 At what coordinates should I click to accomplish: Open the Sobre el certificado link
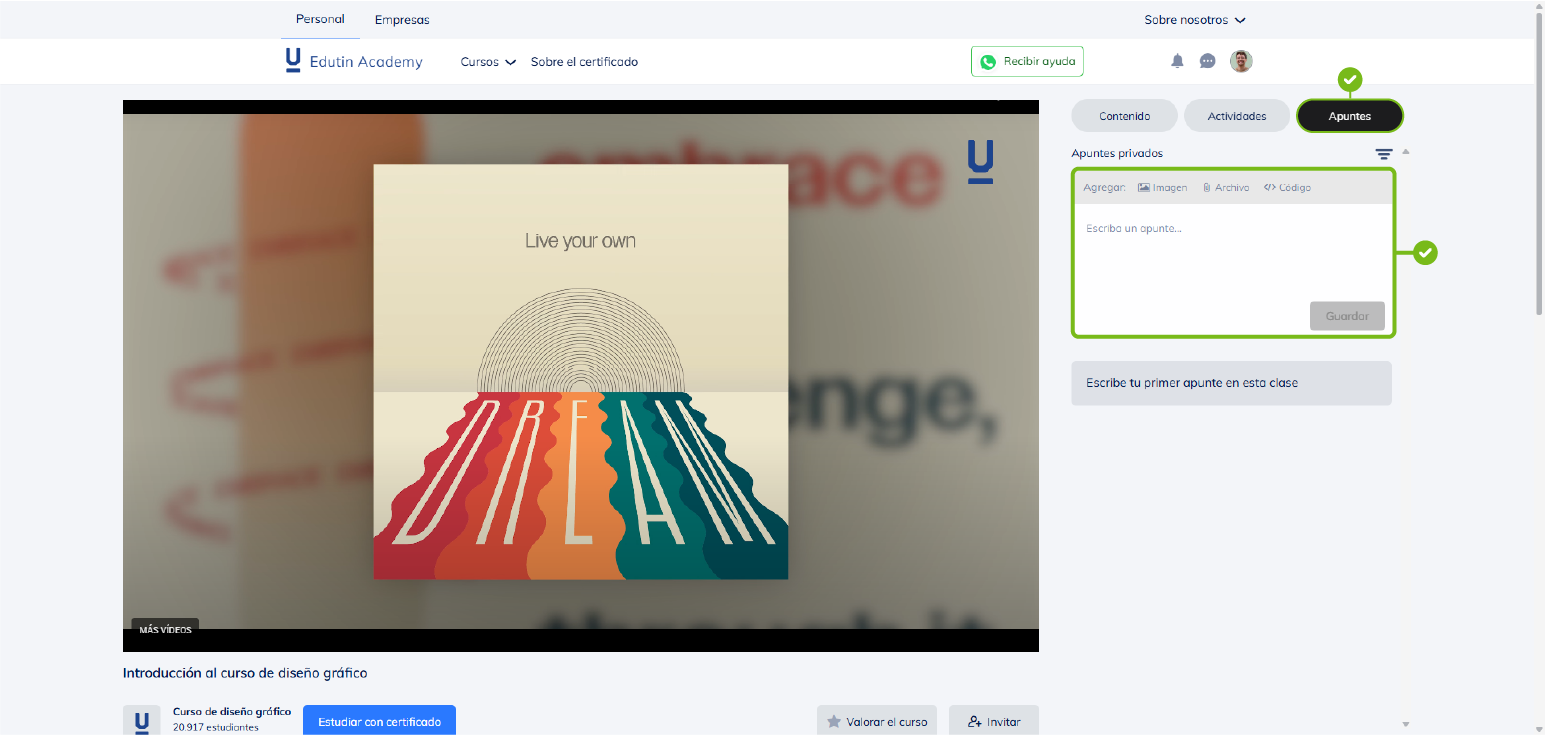click(x=584, y=62)
